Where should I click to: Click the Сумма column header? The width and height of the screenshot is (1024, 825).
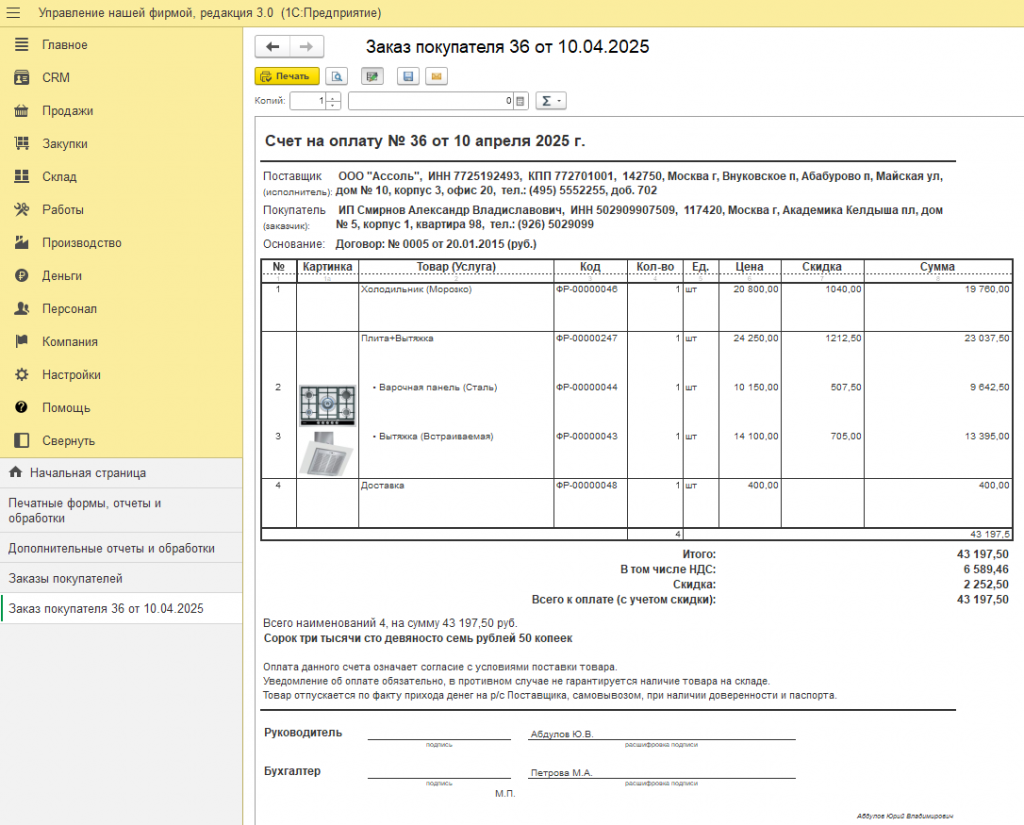coord(937,267)
